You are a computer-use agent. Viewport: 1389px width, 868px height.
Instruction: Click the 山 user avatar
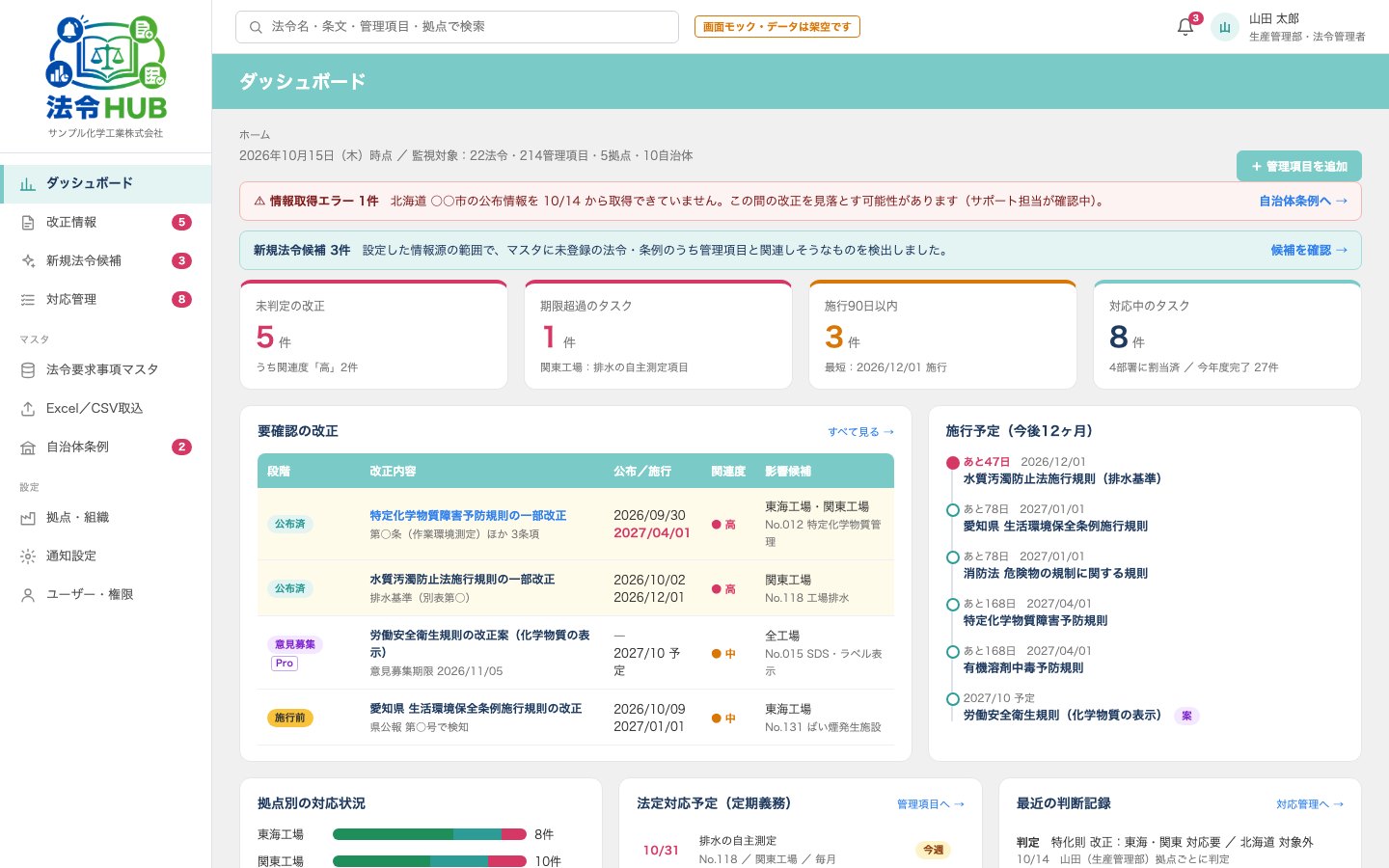[1225, 27]
